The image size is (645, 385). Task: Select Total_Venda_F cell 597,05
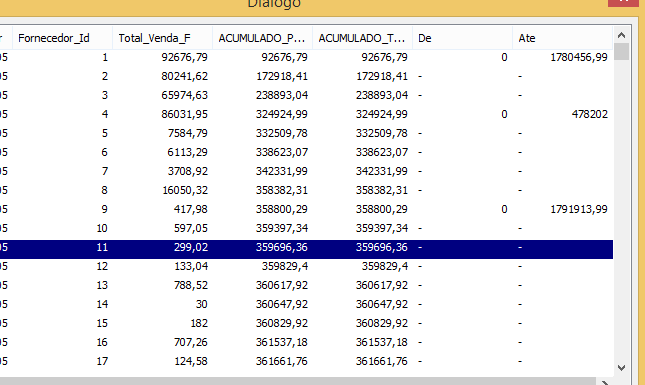coord(191,228)
